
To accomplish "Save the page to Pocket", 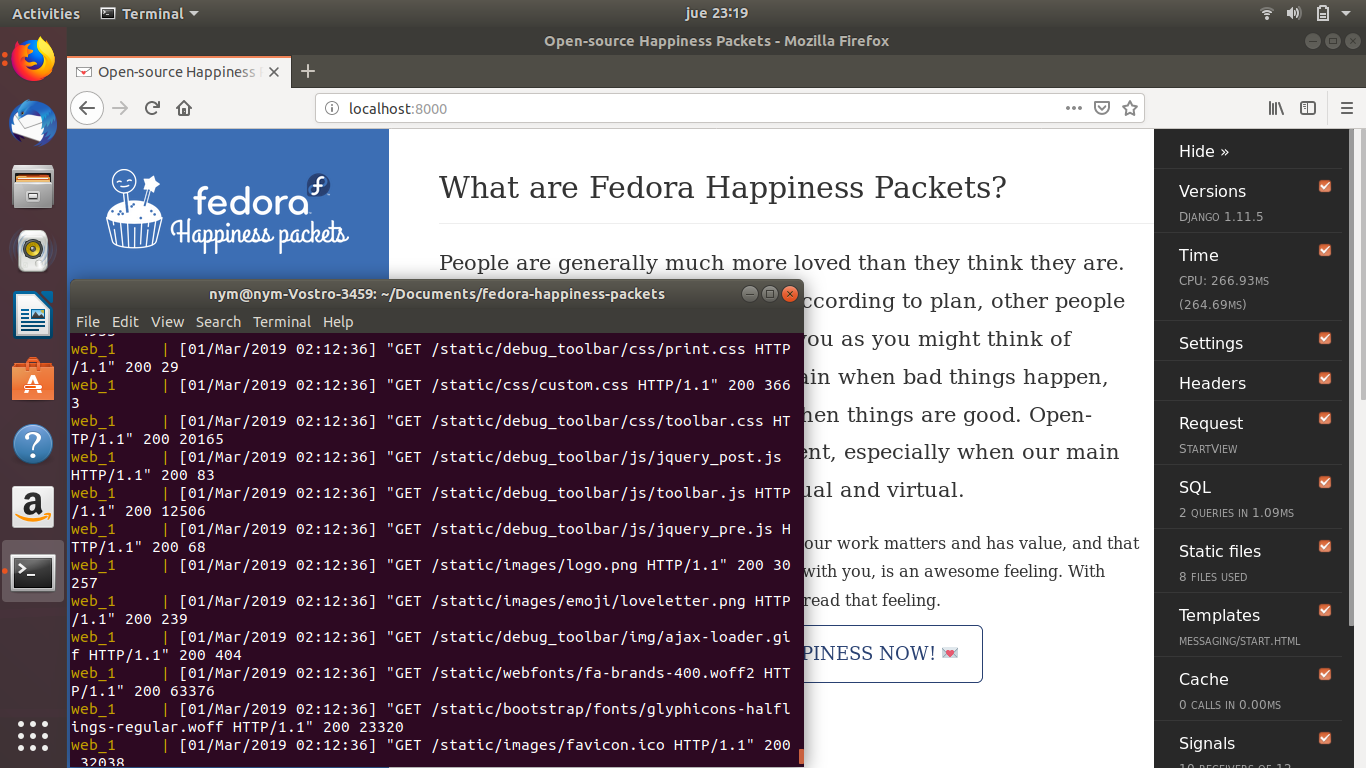I will (x=1102, y=108).
